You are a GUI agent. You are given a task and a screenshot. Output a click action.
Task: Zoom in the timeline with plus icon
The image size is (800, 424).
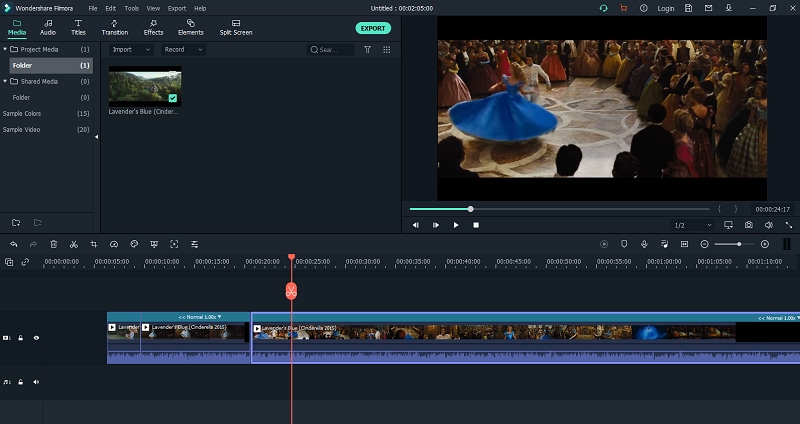[x=765, y=244]
